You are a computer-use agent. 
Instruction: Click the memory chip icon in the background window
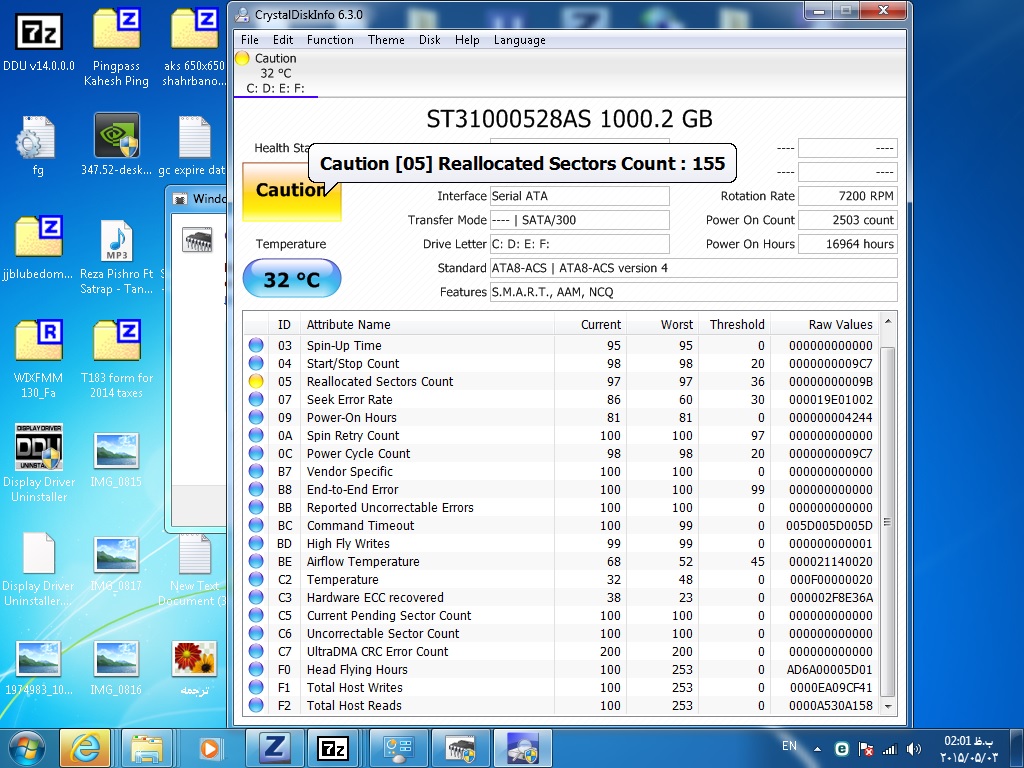coord(197,240)
